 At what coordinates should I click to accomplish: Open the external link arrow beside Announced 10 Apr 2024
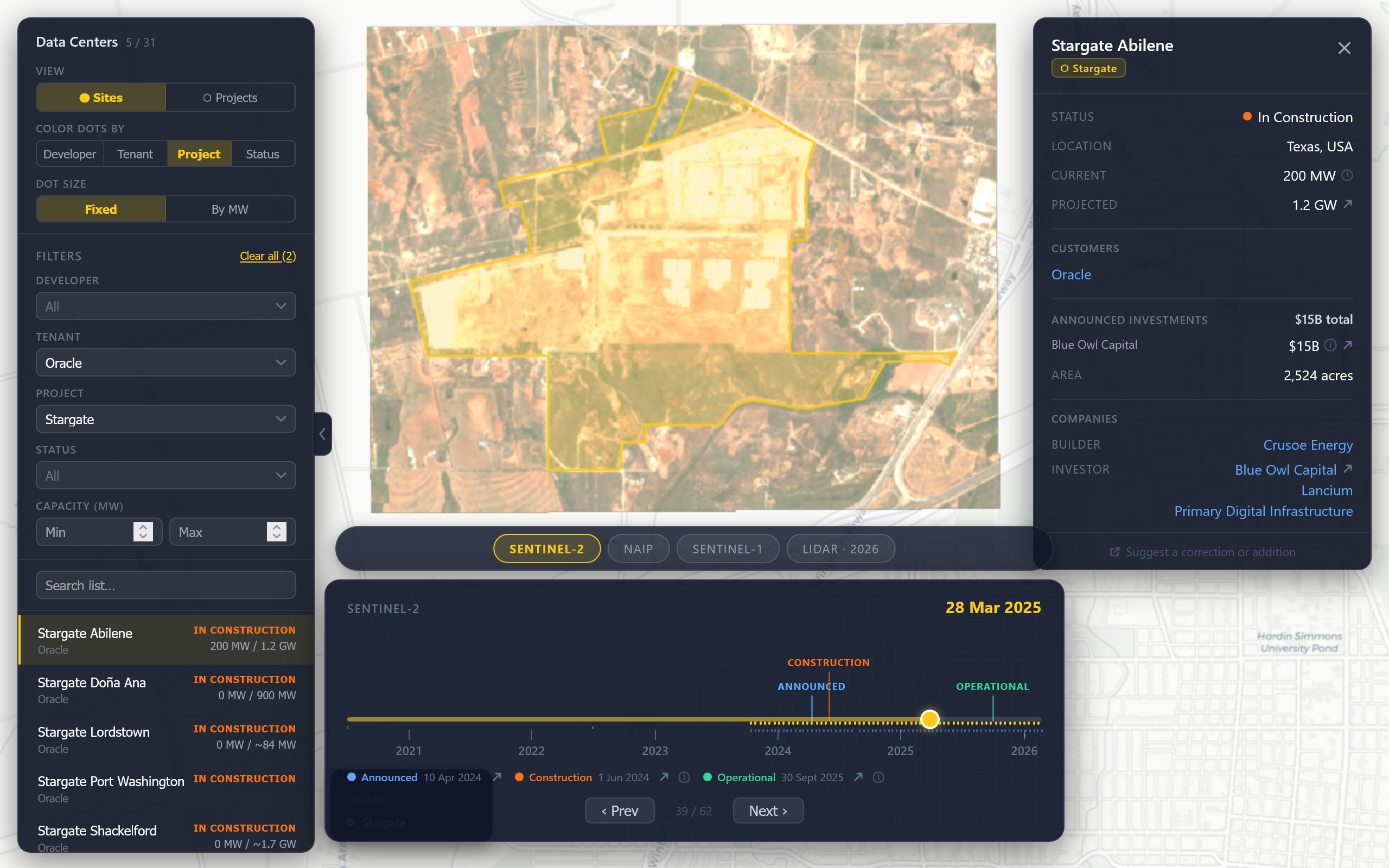click(496, 777)
